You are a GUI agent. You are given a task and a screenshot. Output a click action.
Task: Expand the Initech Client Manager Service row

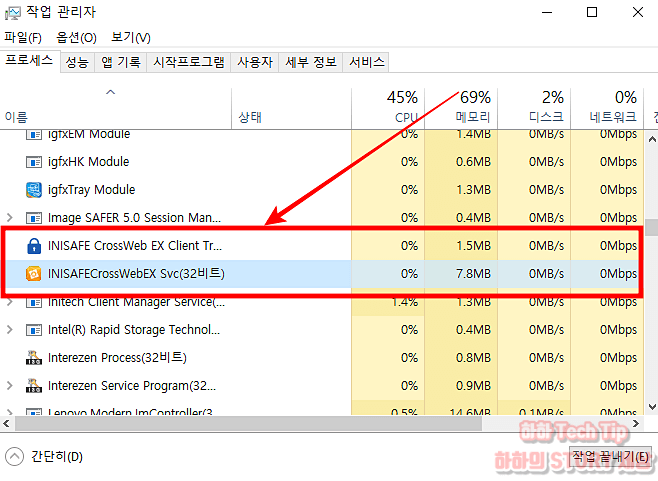point(10,302)
